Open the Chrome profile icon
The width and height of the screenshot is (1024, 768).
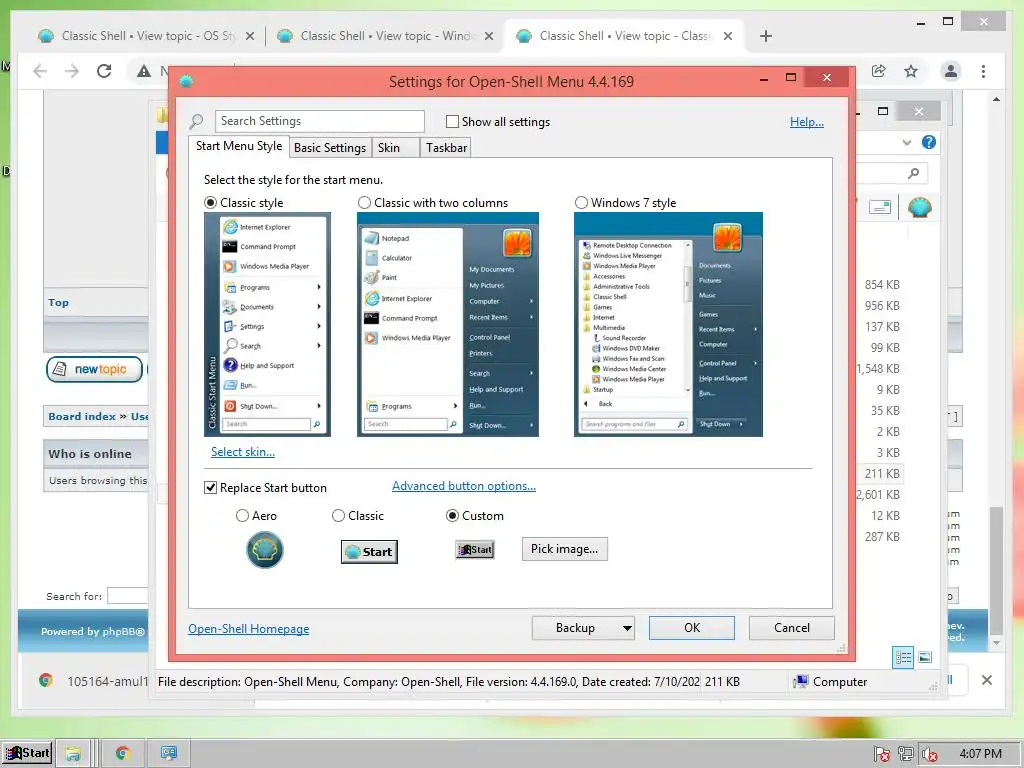pos(951,71)
